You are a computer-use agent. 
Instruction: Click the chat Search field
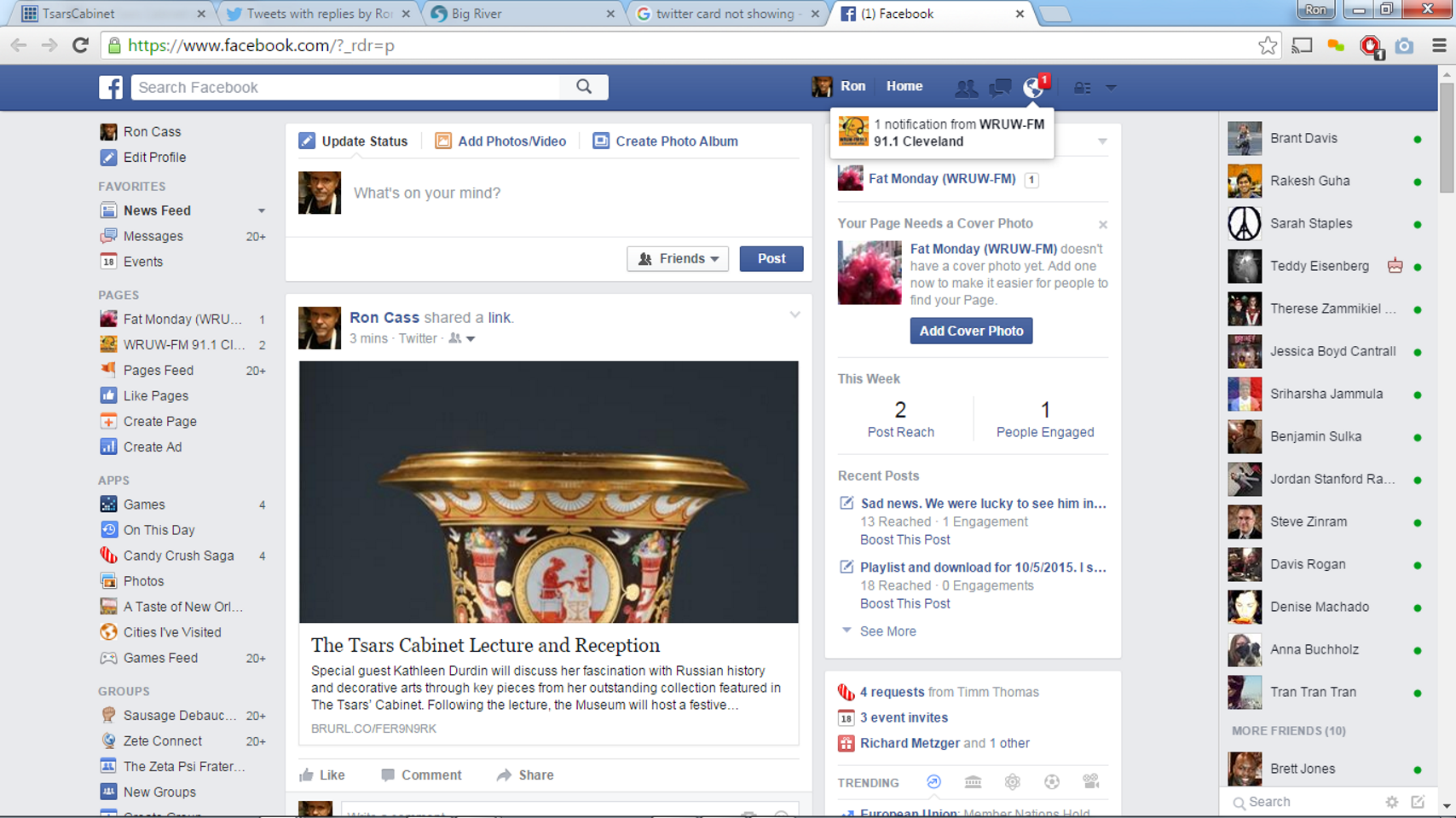pos(1305,802)
